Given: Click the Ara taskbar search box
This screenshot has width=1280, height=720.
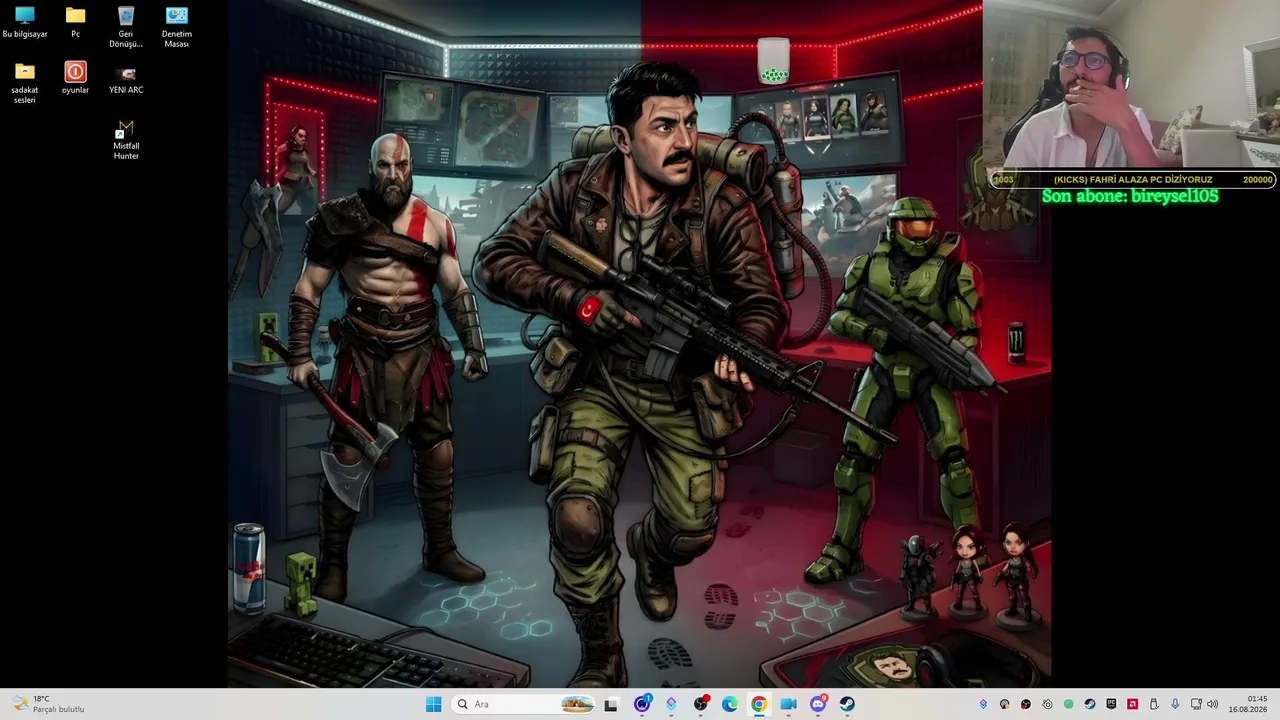Looking at the screenshot, I should pyautogui.click(x=522, y=704).
